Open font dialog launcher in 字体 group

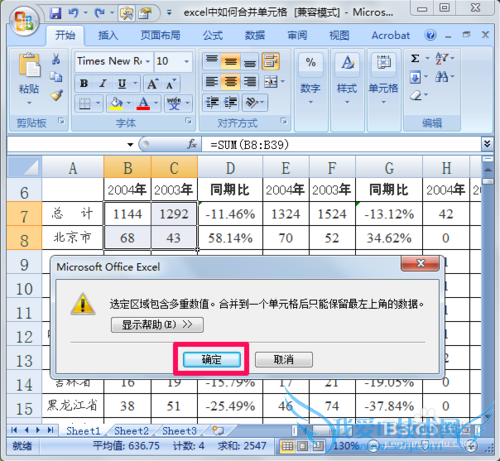(189, 121)
